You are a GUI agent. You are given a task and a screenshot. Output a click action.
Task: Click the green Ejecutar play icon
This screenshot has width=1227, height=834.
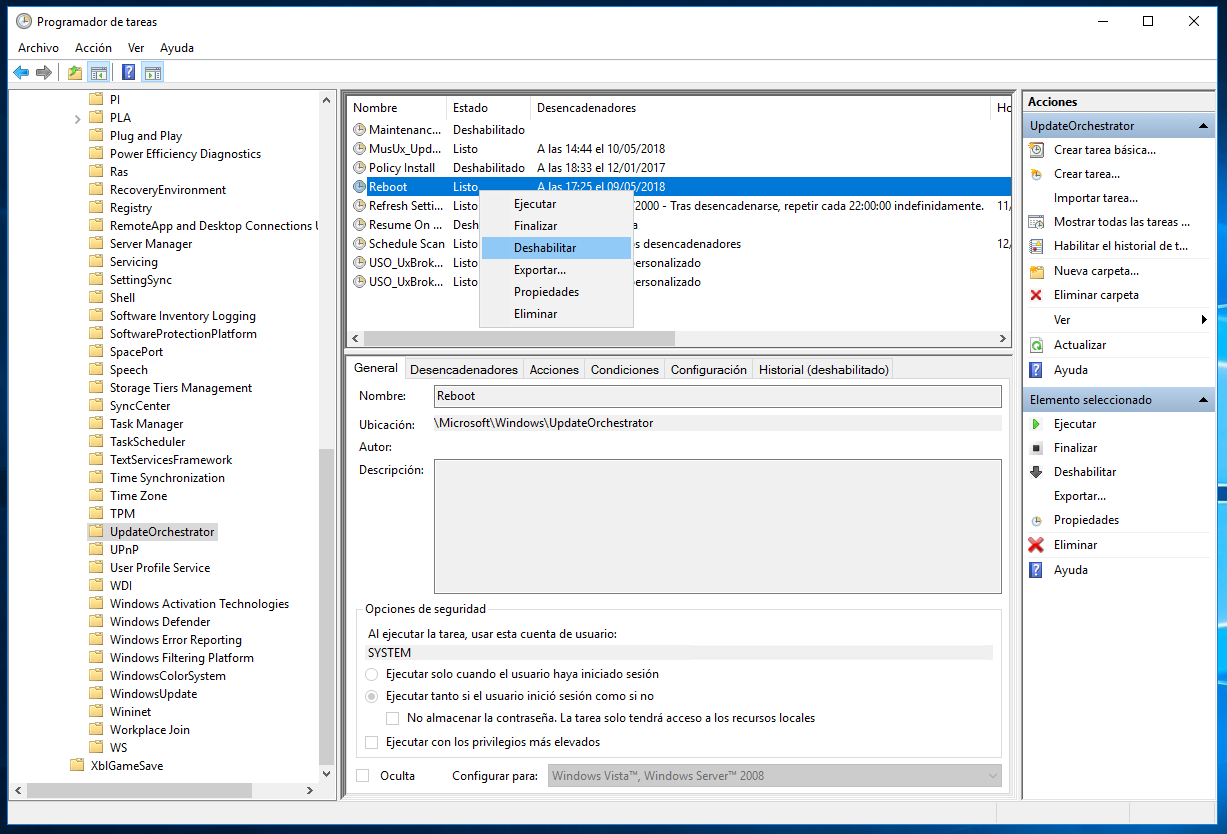pos(1036,424)
